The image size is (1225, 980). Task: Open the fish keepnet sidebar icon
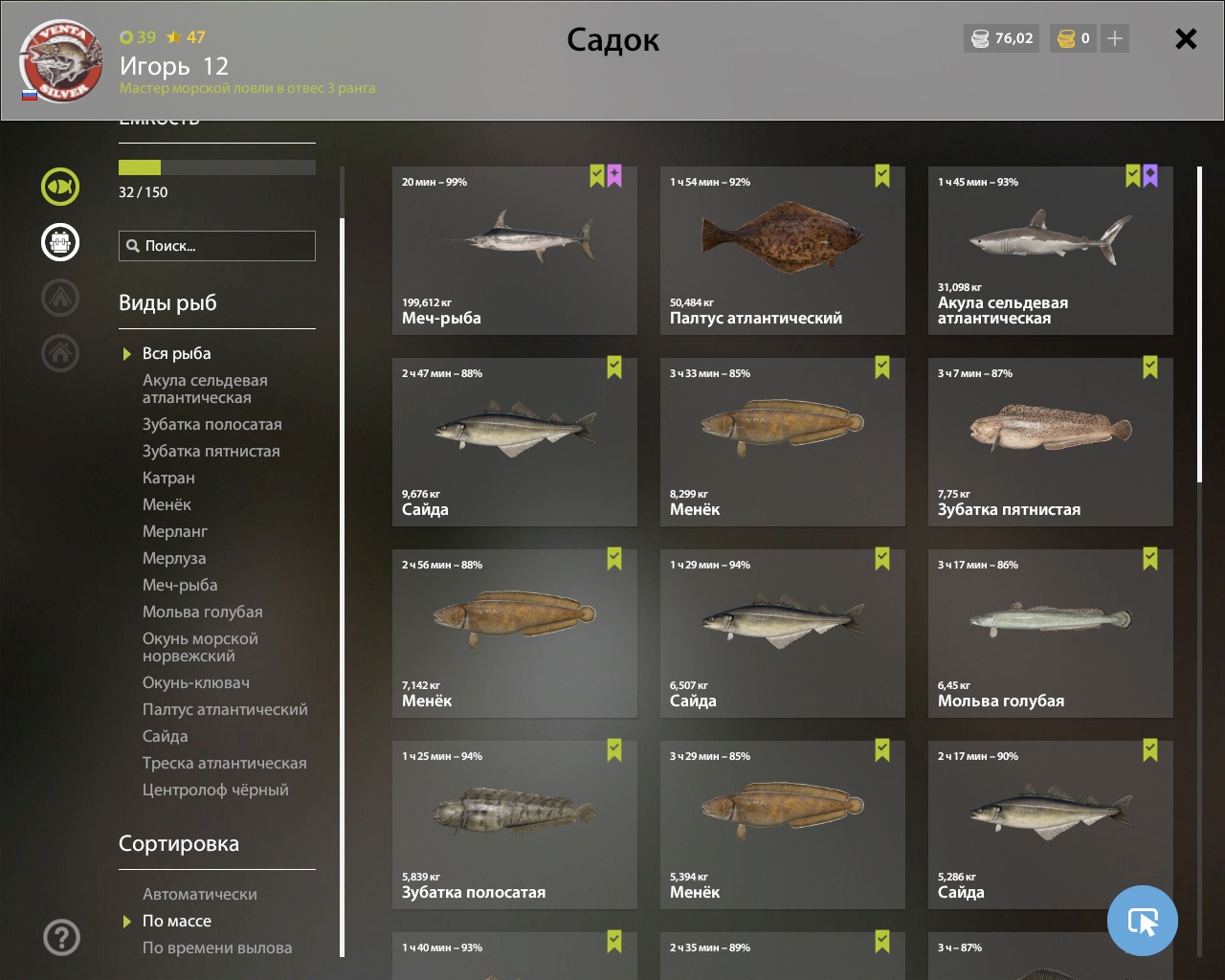(60, 187)
